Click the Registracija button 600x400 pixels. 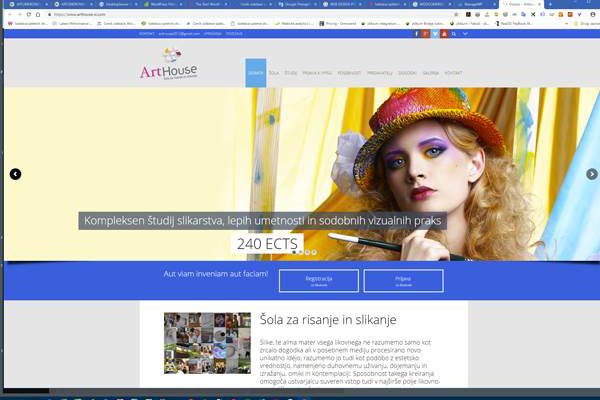tap(319, 281)
